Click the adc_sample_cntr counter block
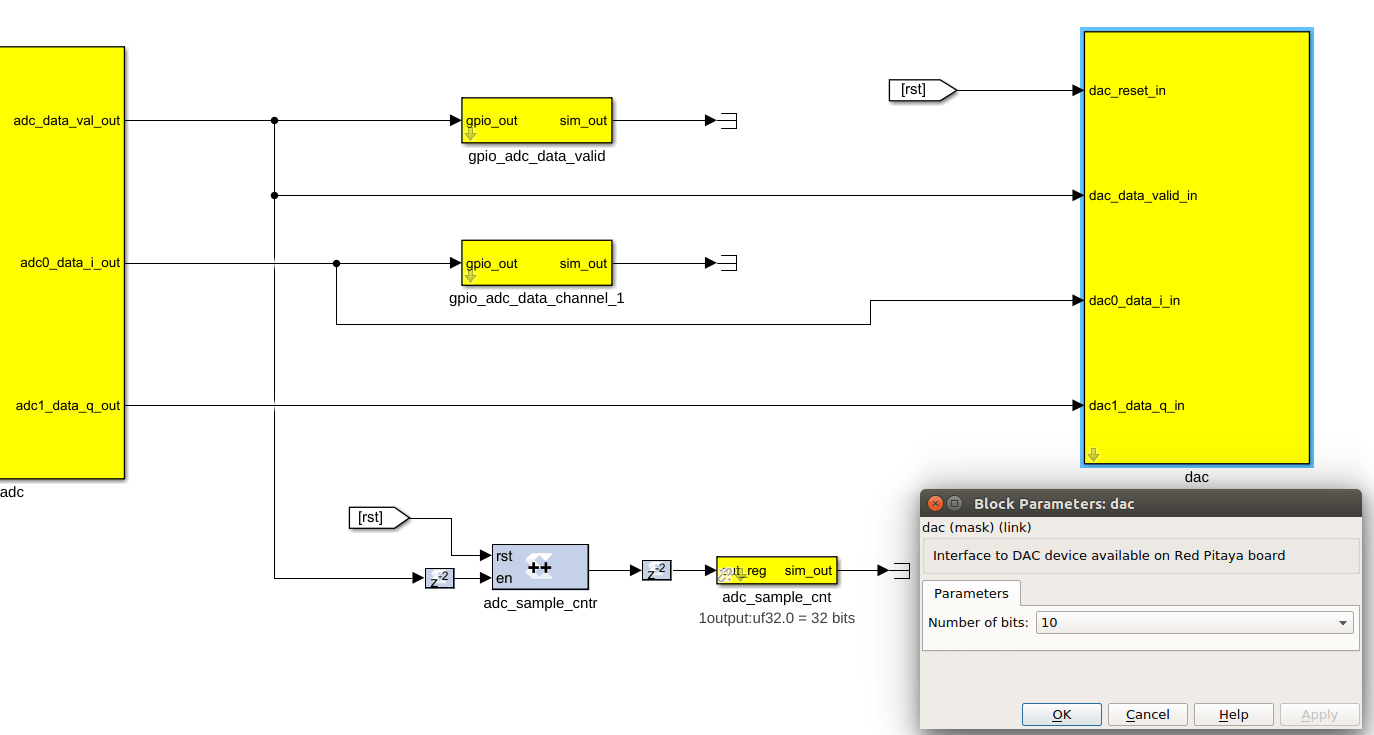The width and height of the screenshot is (1374, 735). tap(540, 566)
